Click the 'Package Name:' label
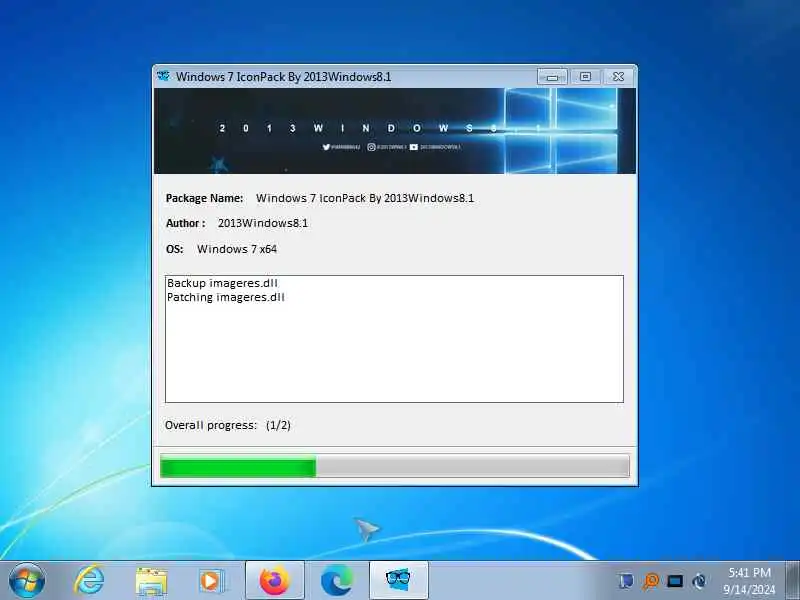 204,198
